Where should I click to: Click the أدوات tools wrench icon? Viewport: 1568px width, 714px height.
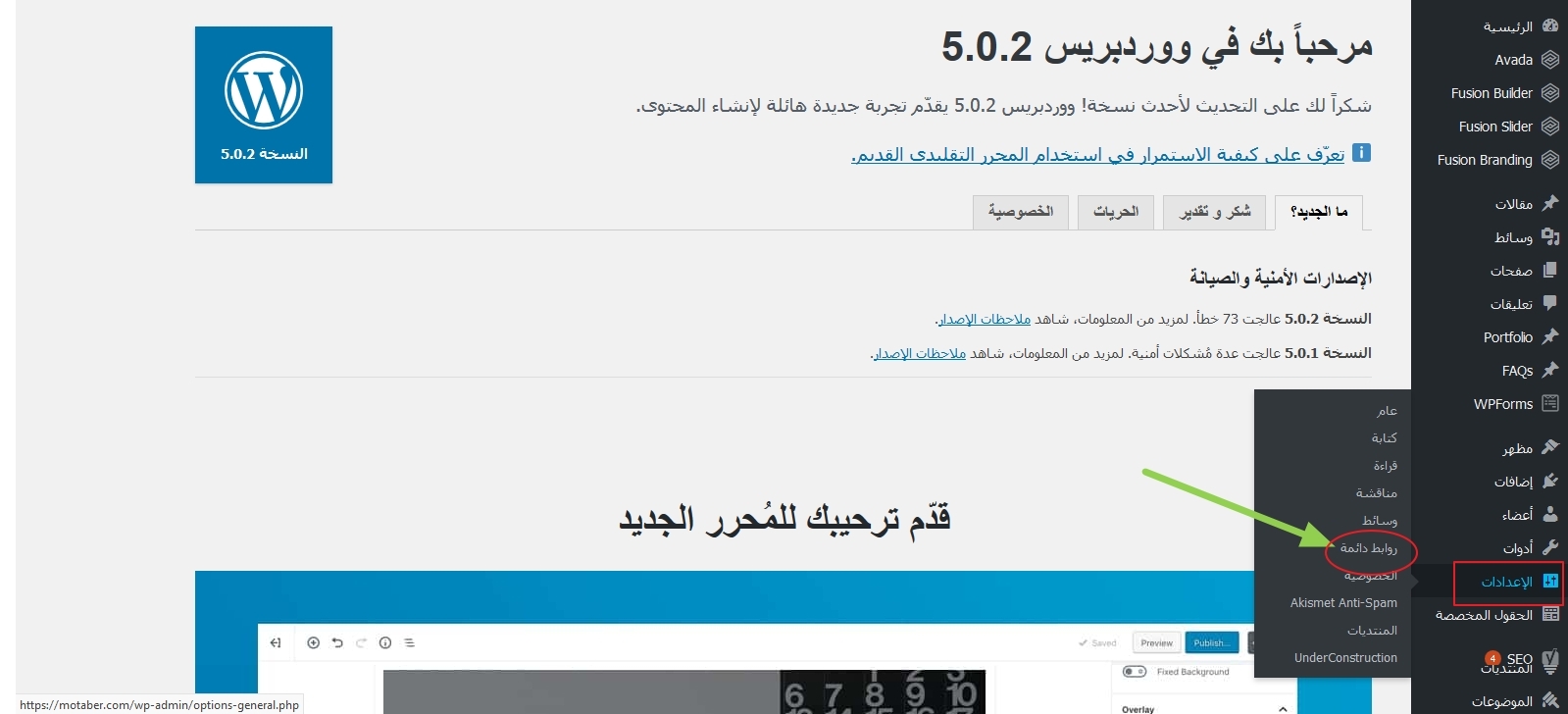[x=1549, y=547]
